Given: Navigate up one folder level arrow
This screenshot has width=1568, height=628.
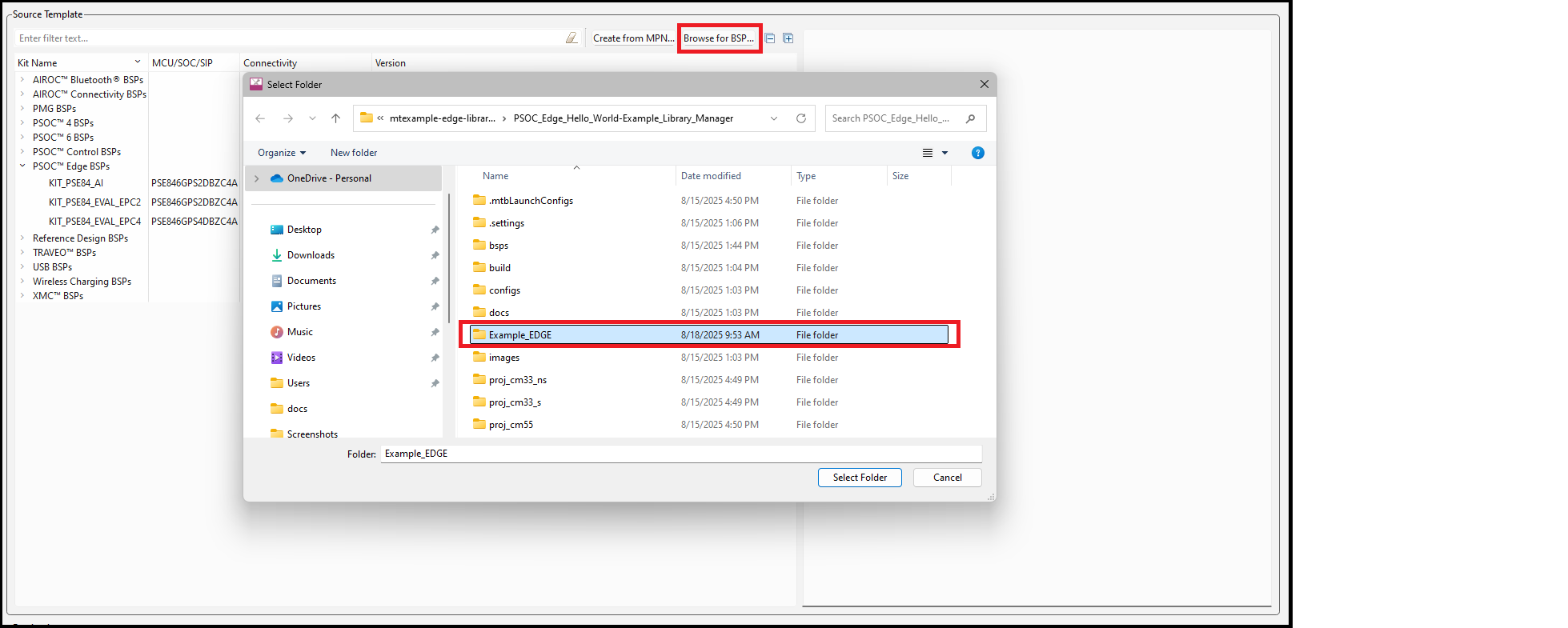Looking at the screenshot, I should pos(335,118).
